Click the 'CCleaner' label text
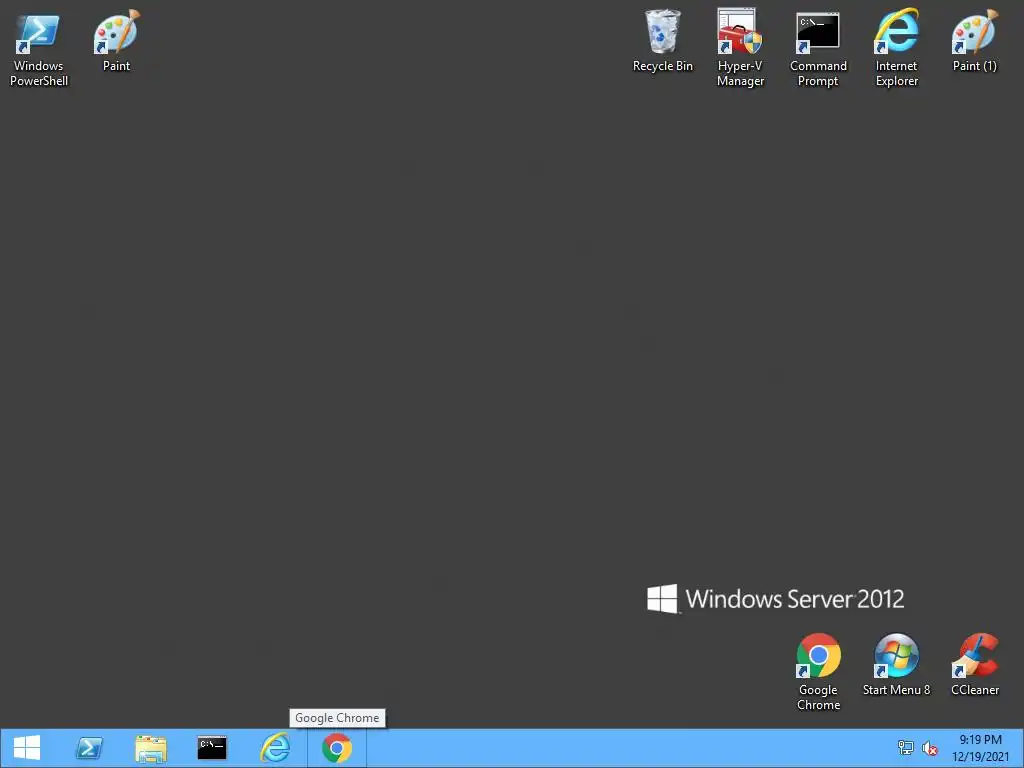The width and height of the screenshot is (1024, 768). [974, 690]
